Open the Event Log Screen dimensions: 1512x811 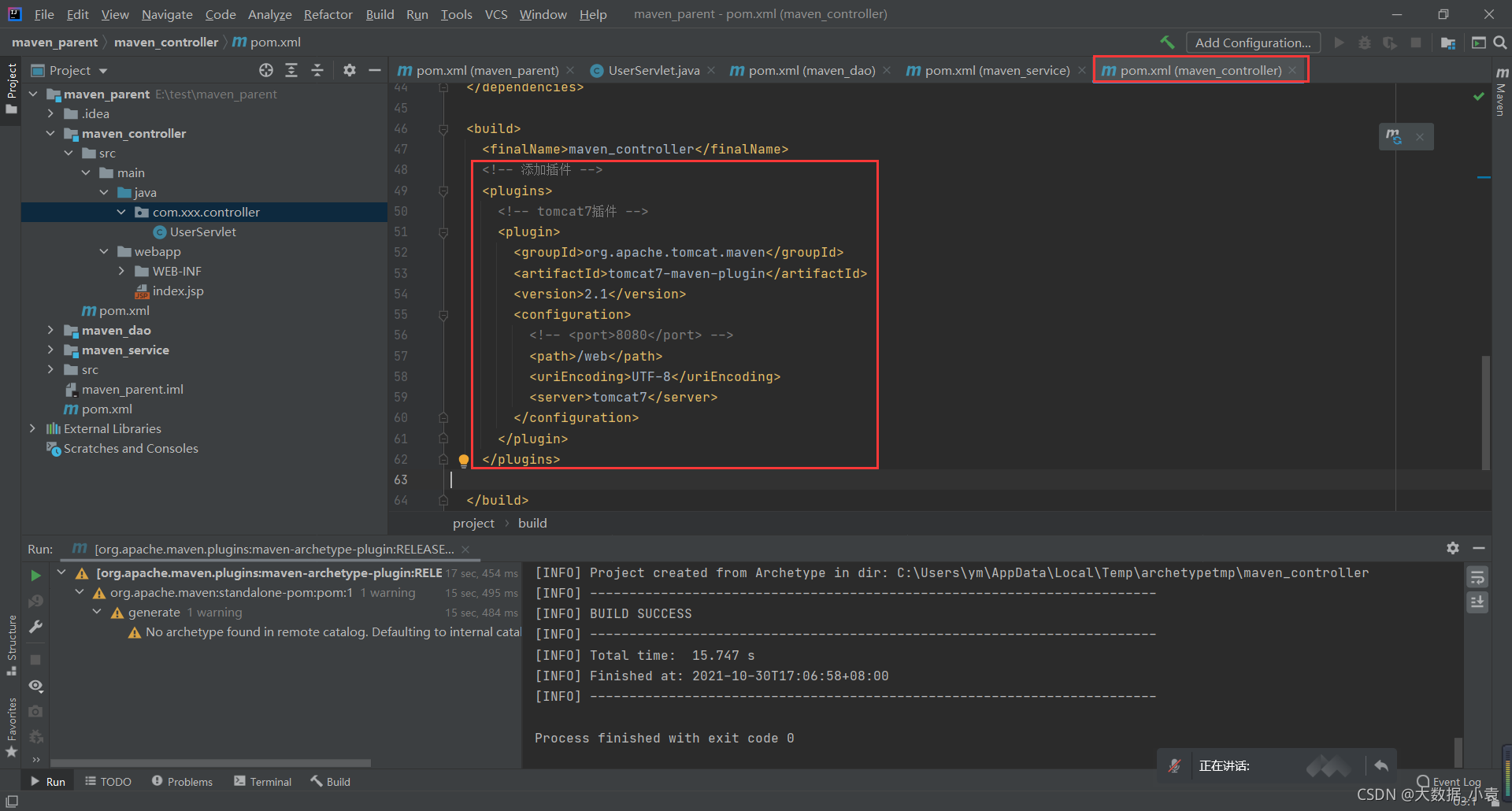[x=1449, y=781]
